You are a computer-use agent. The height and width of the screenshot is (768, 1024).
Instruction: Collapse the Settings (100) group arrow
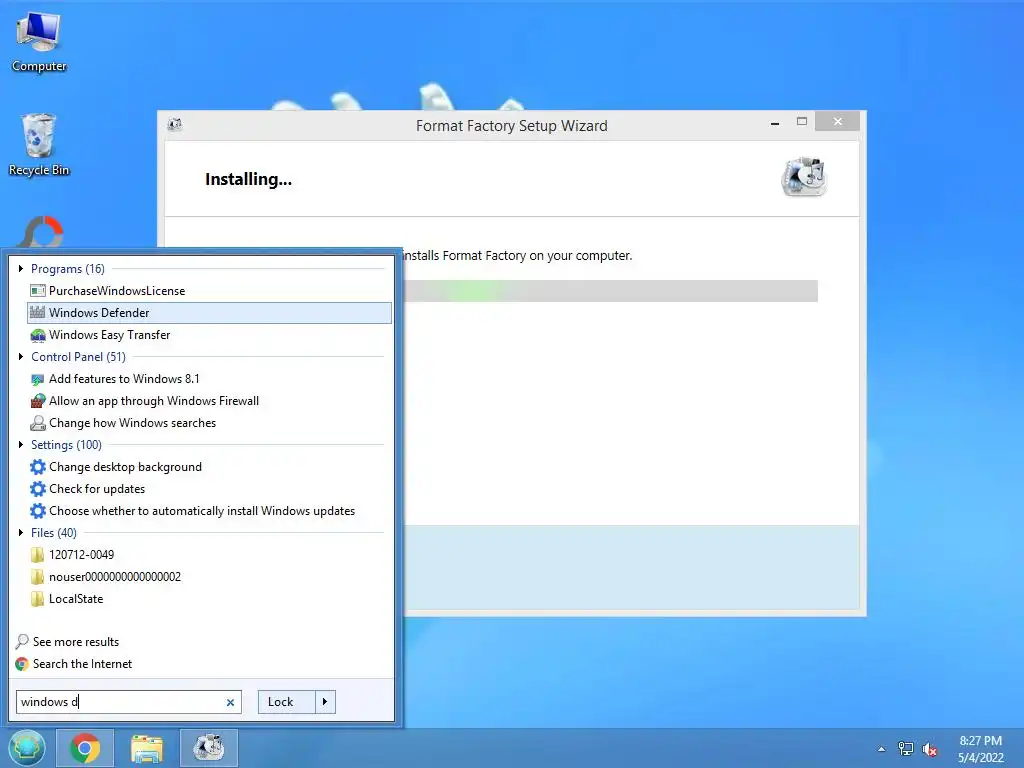[x=21, y=445]
